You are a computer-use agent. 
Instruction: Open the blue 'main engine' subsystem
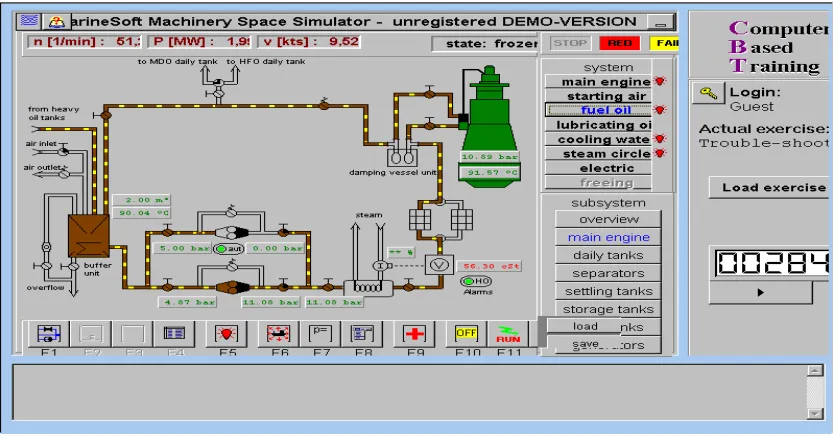[x=608, y=237]
